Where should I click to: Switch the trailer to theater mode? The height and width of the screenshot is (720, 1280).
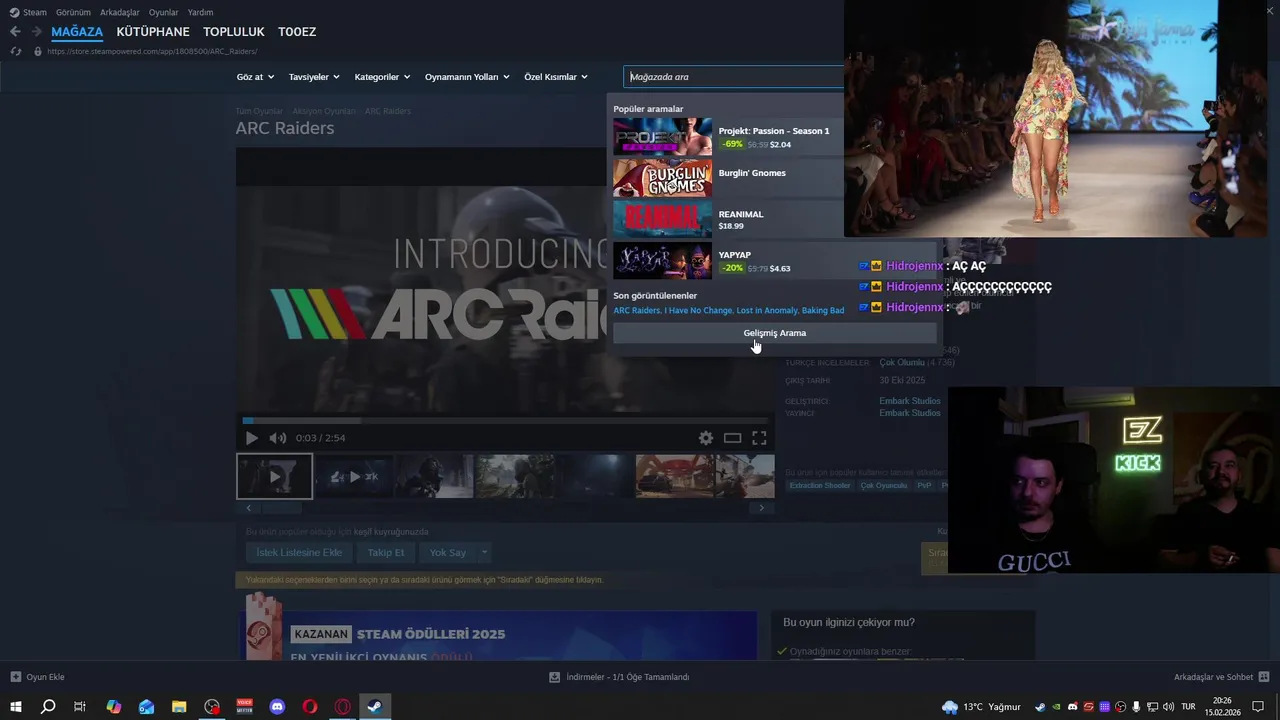coord(732,438)
